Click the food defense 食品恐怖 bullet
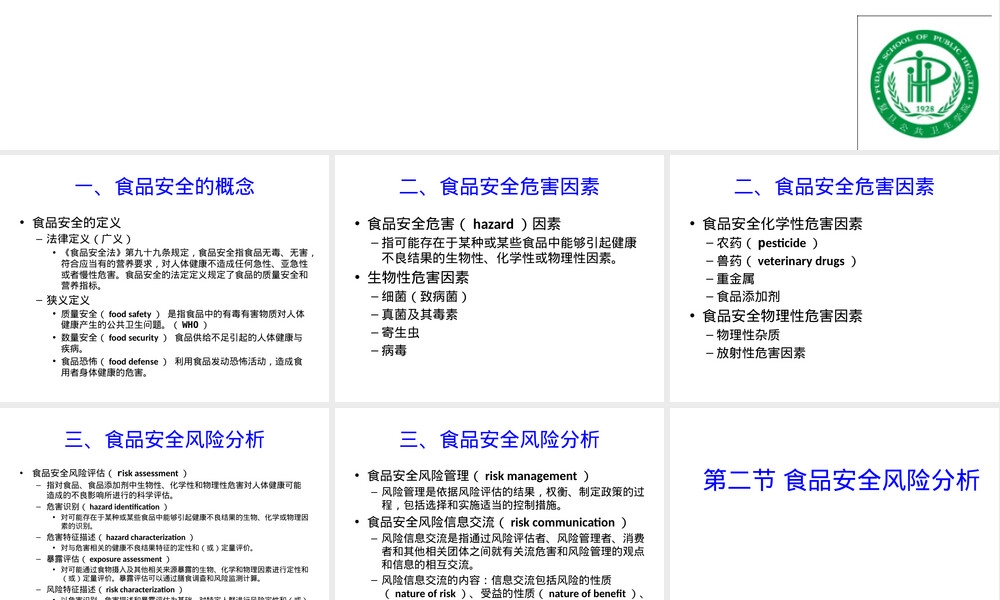1000x600 pixels. (182, 367)
